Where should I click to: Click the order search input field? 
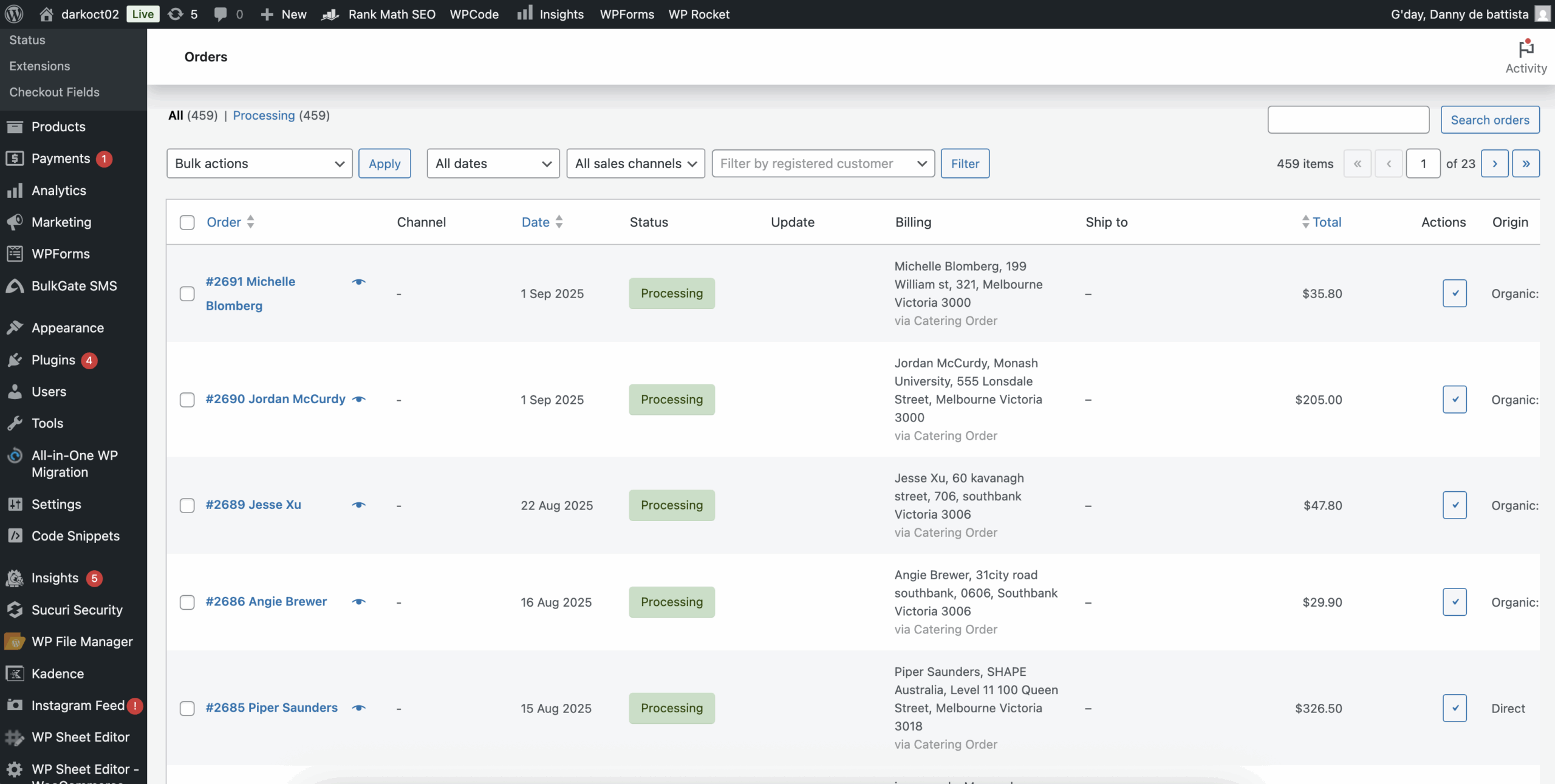1348,120
